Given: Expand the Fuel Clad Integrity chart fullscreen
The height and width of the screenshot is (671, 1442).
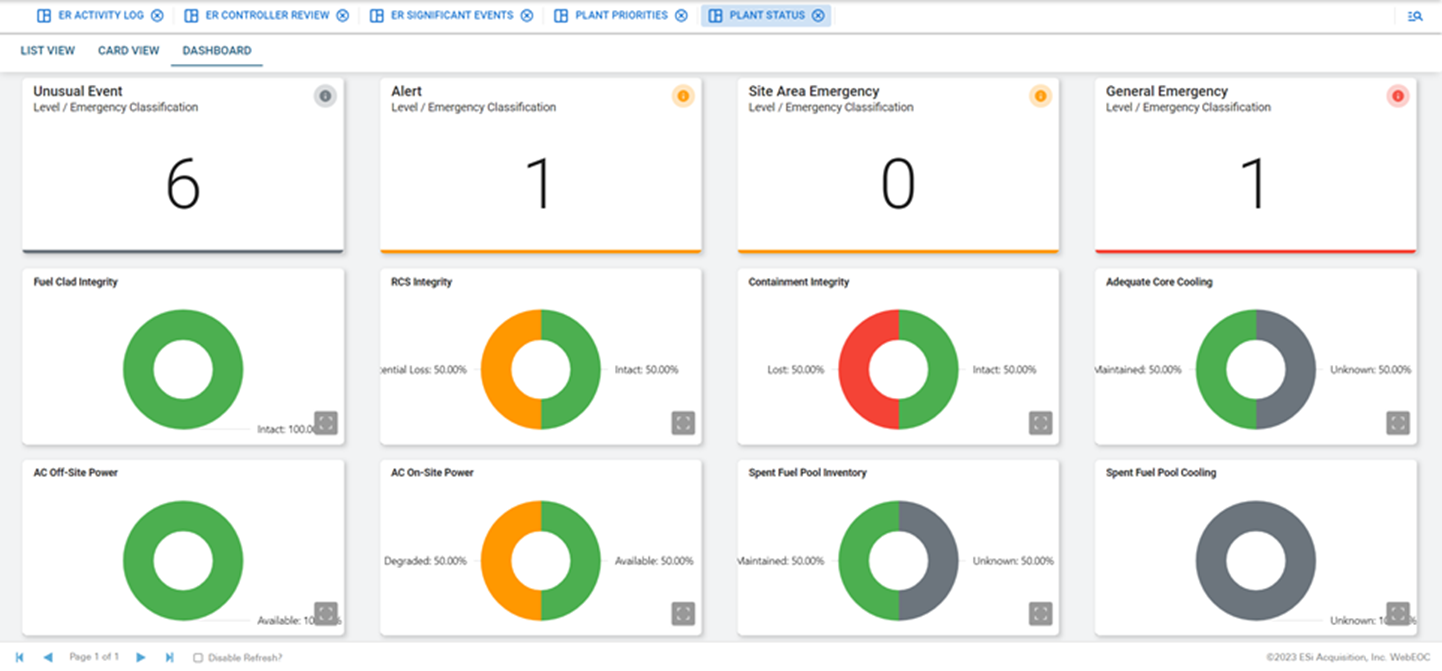Looking at the screenshot, I should click(325, 422).
